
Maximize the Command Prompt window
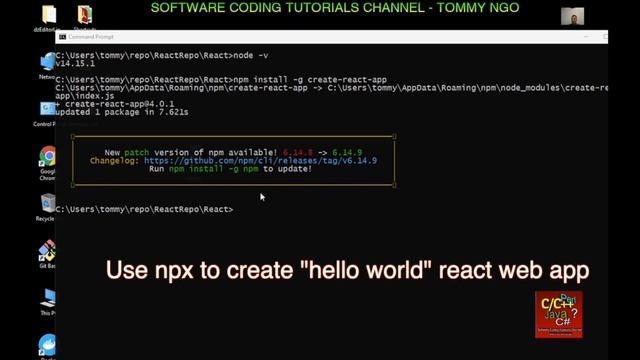point(605,37)
